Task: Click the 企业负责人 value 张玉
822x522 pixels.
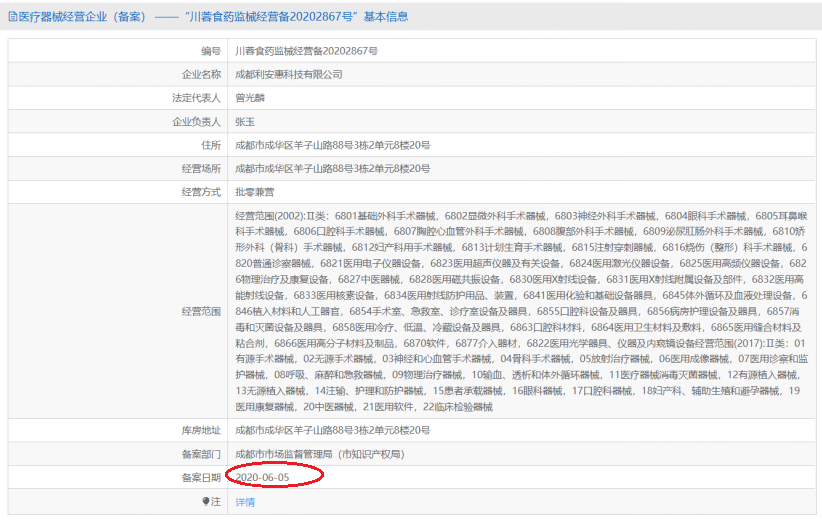Action: 245,122
